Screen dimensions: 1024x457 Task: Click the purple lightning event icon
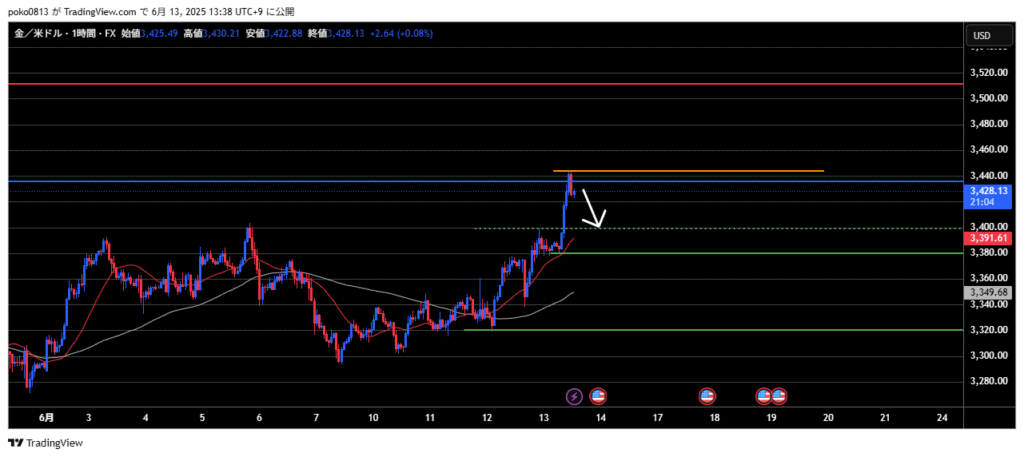(x=574, y=396)
